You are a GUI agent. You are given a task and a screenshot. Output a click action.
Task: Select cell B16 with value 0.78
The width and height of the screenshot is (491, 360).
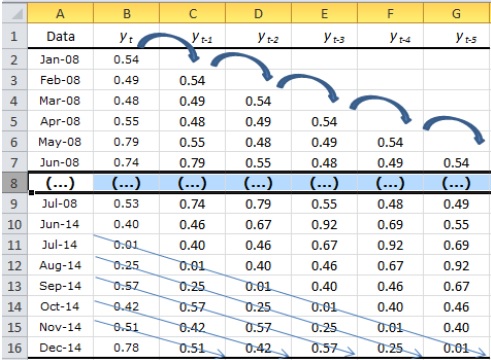[x=126, y=348]
